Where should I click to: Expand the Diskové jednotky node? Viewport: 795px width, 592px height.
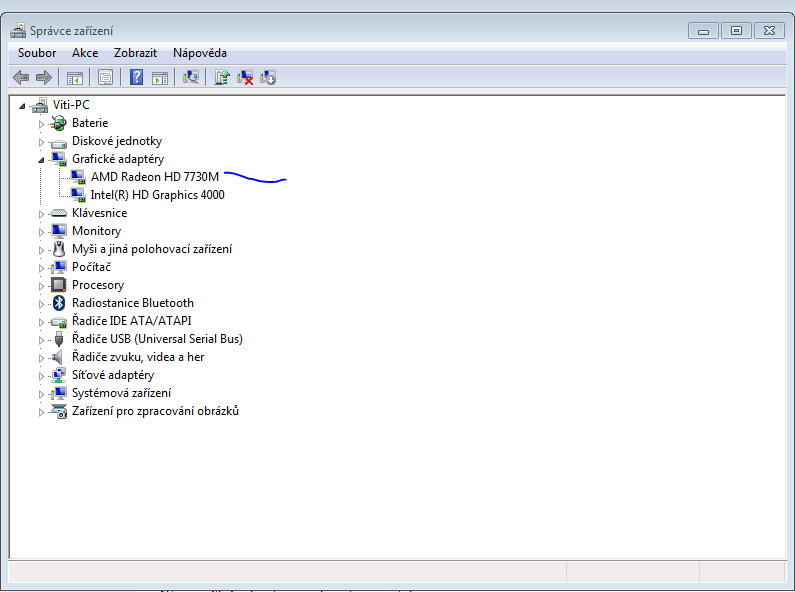point(41,142)
